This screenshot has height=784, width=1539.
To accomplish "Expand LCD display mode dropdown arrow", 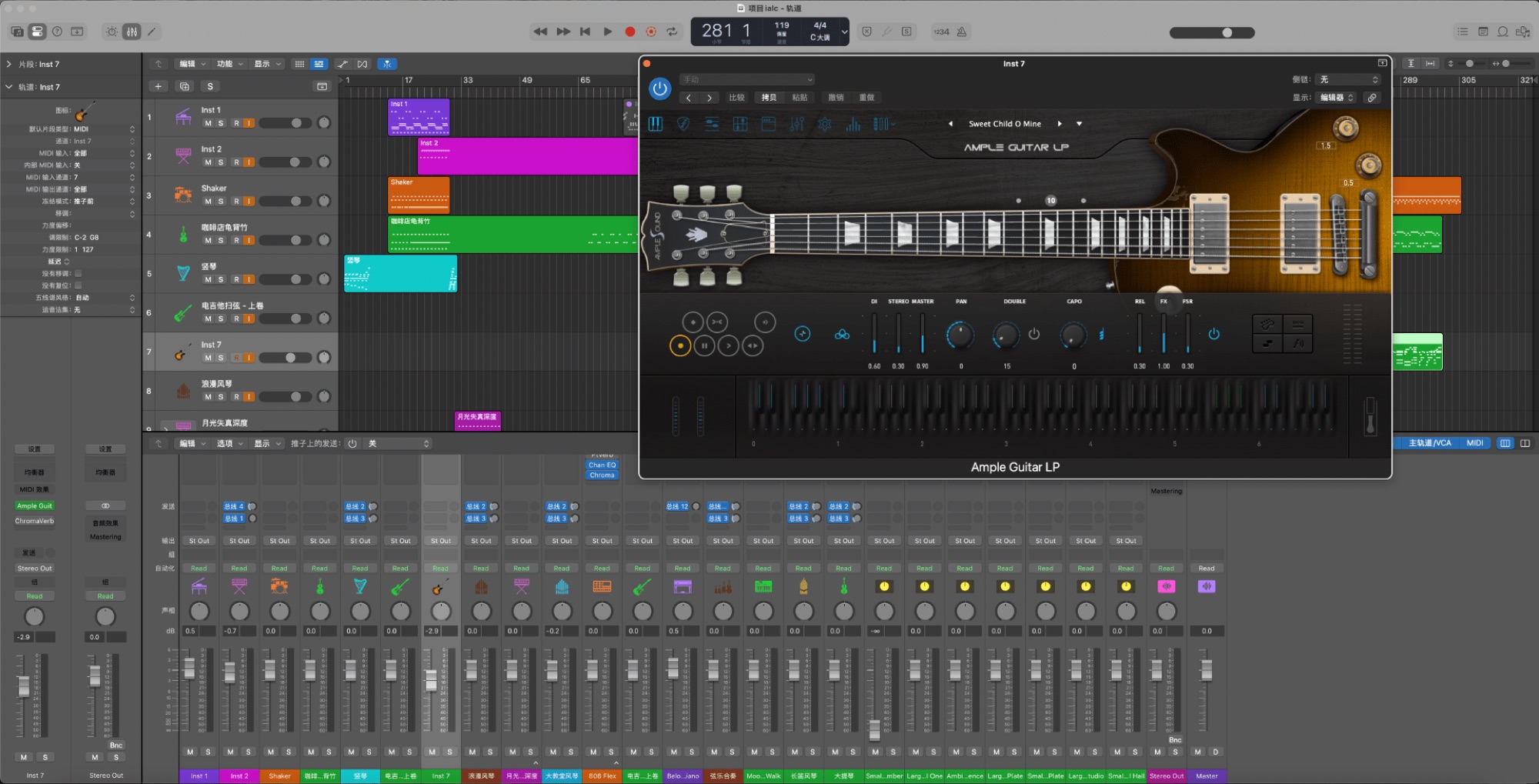I will tap(844, 32).
